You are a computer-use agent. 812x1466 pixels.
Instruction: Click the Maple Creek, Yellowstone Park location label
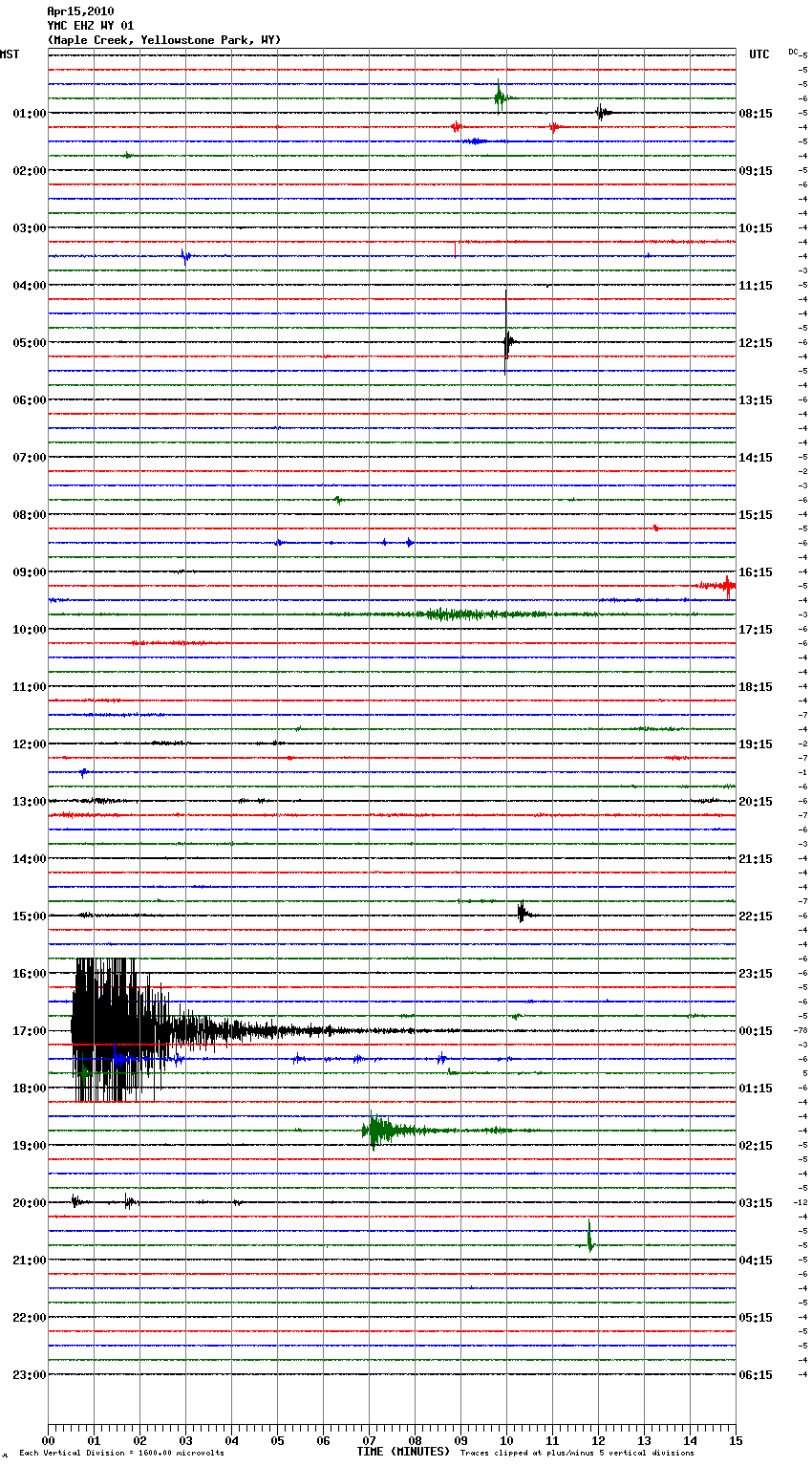164,40
